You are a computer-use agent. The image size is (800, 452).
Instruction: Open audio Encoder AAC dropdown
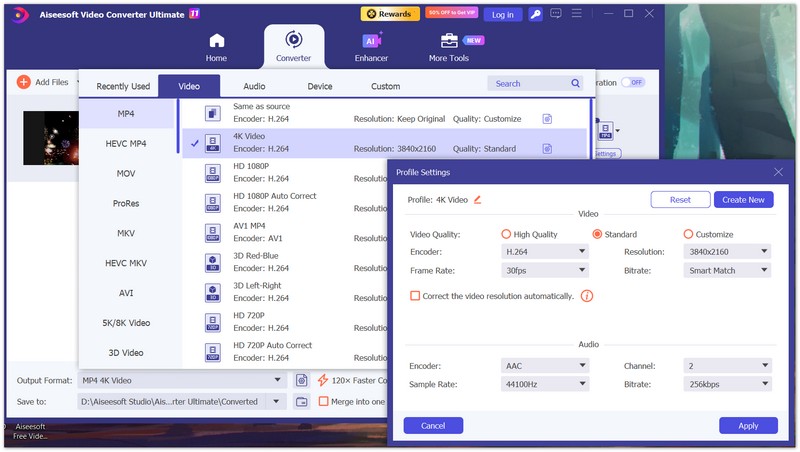[544, 366]
